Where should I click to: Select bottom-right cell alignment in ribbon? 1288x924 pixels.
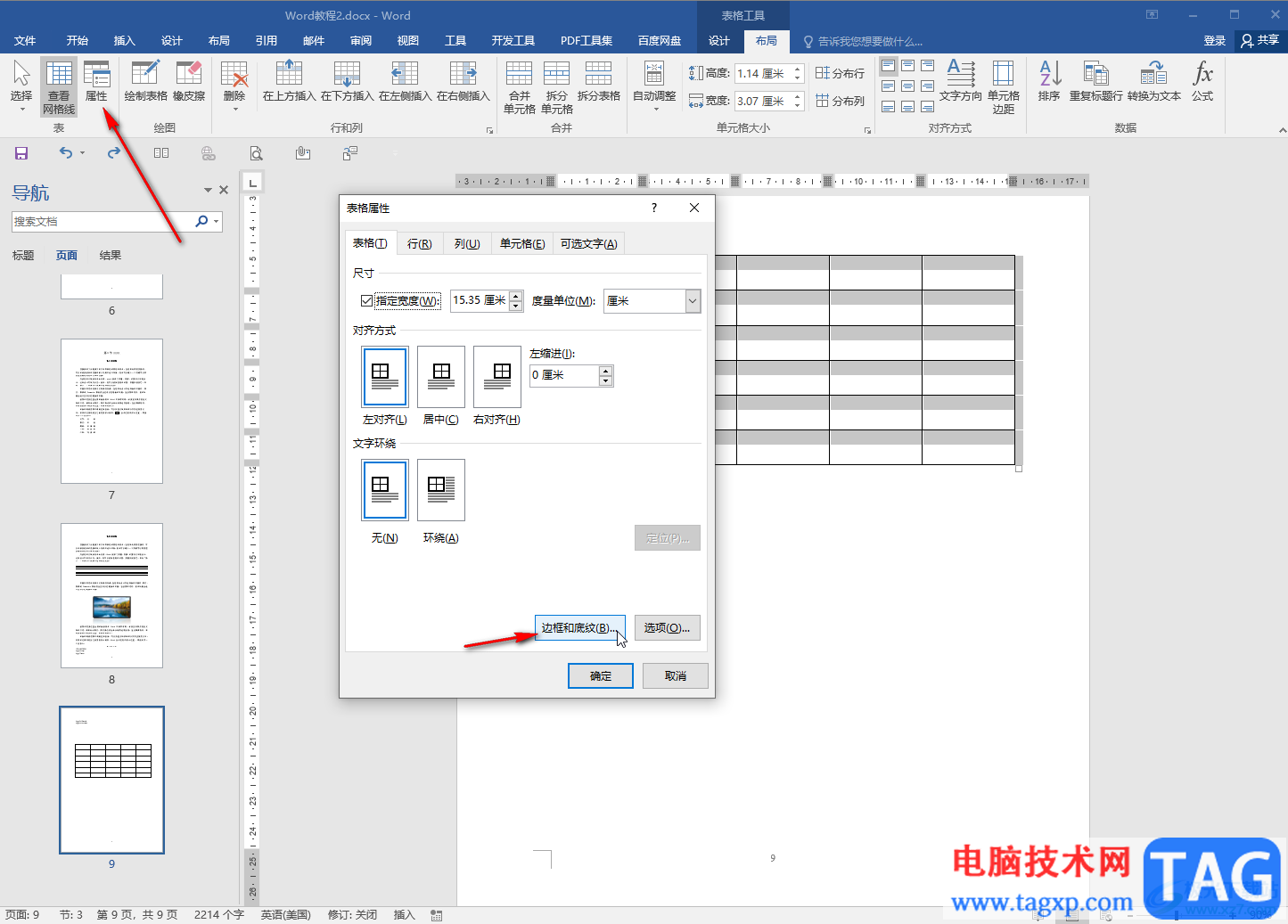click(927, 107)
